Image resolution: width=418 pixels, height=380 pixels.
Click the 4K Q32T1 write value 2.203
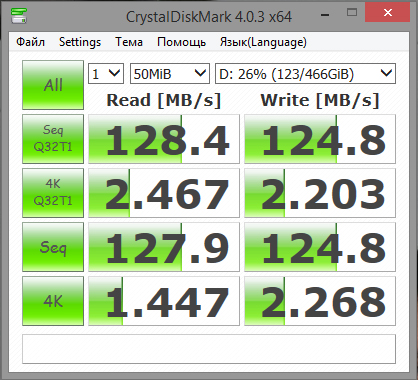tap(320, 193)
